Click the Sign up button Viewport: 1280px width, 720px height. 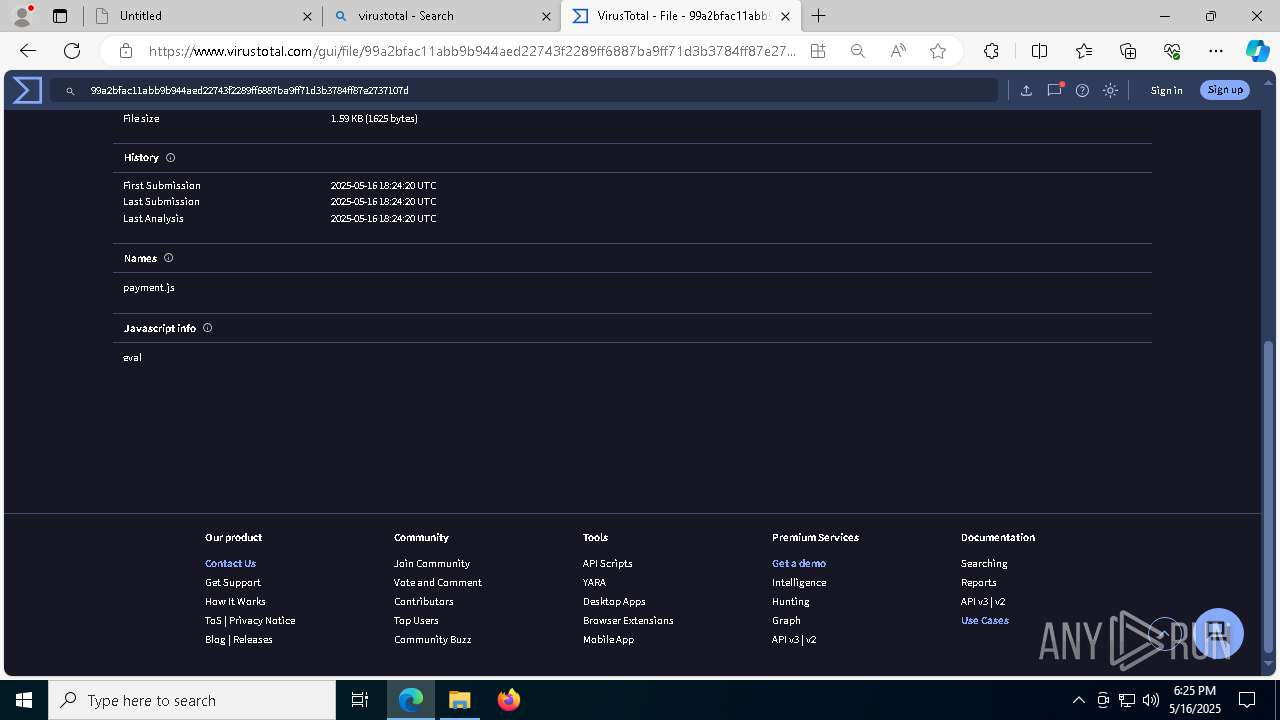pos(1225,90)
